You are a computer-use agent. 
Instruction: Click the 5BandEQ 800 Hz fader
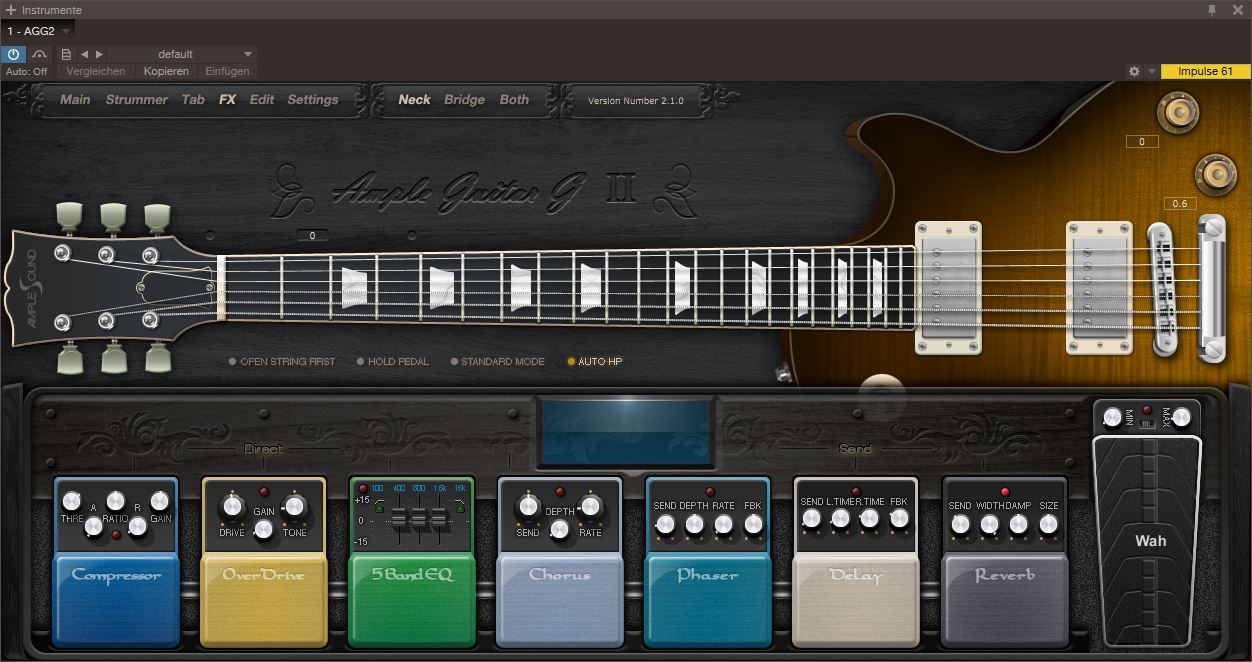click(x=418, y=518)
